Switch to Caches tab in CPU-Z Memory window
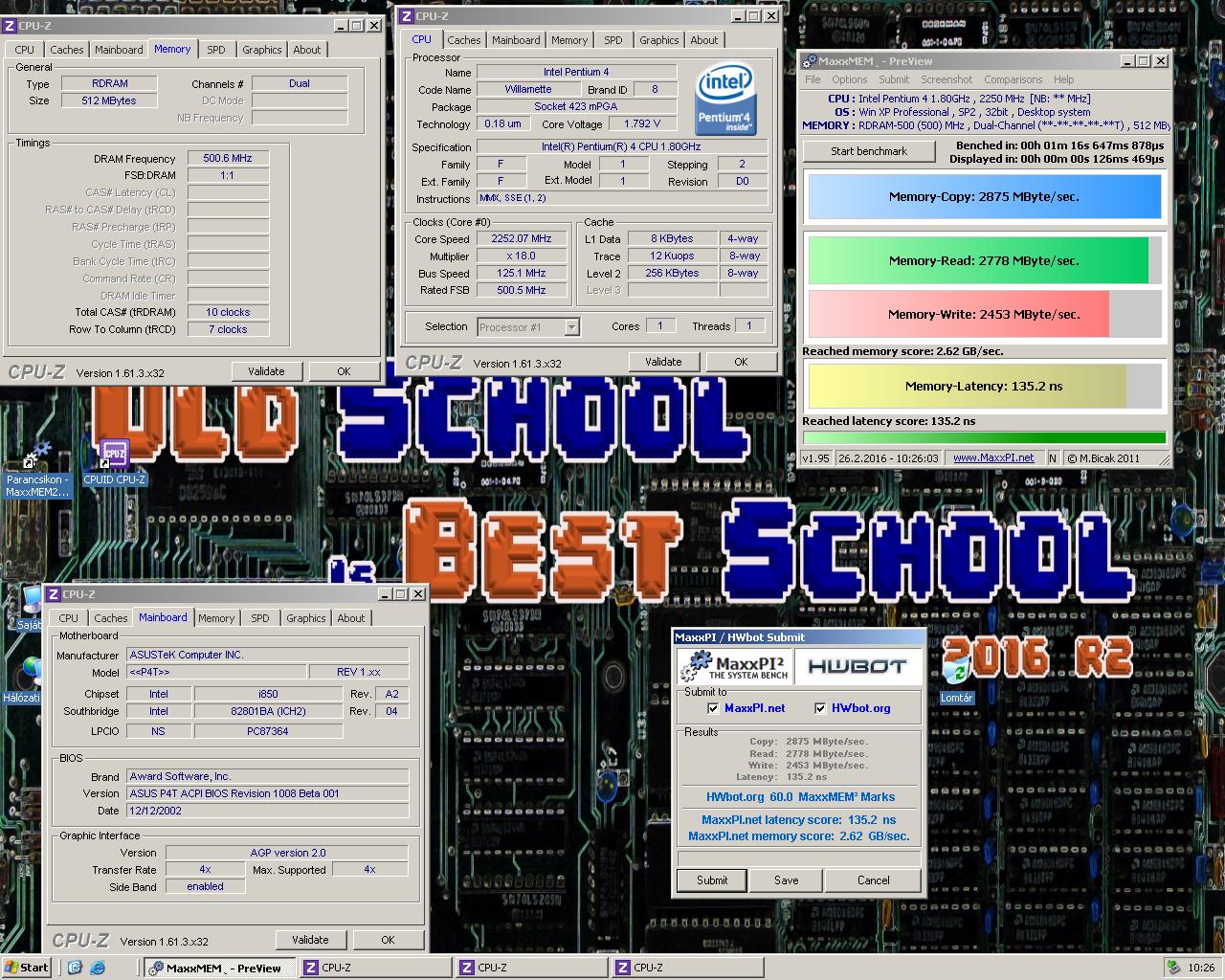 [67, 50]
